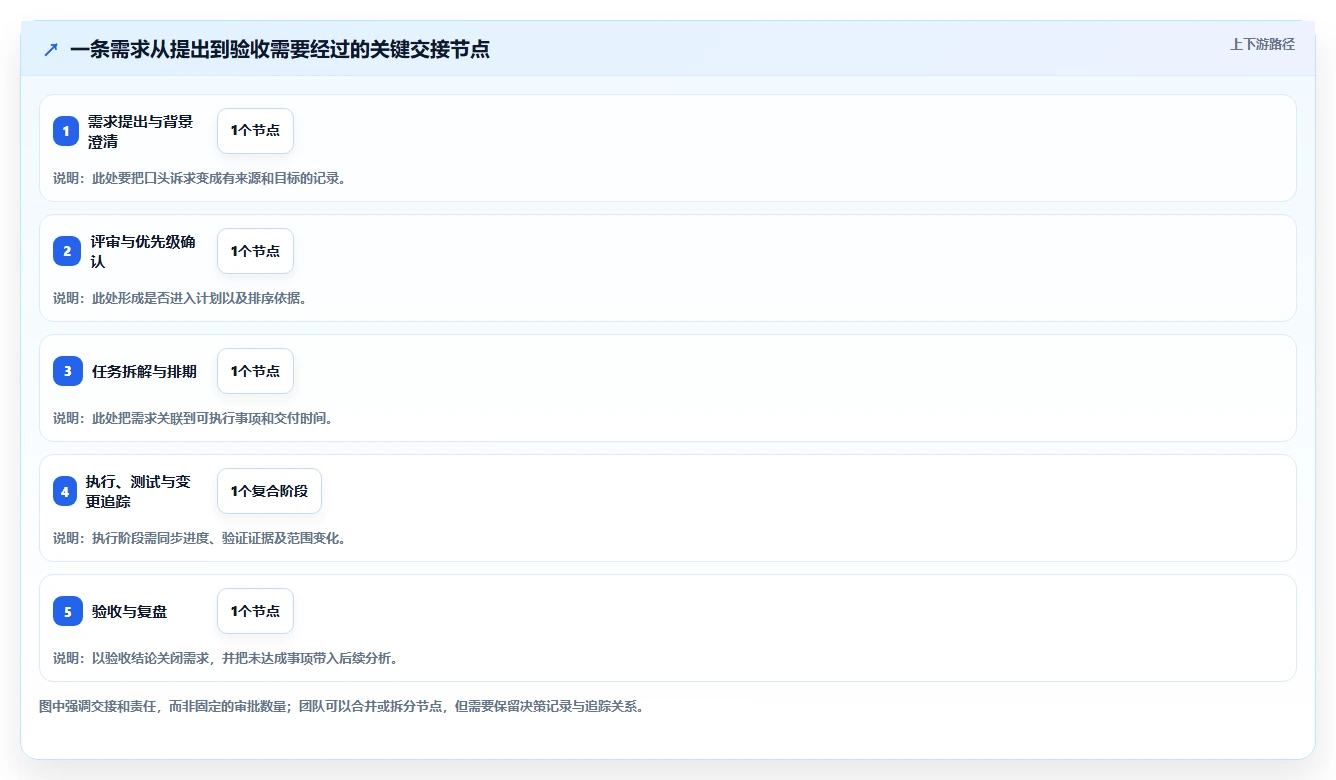Click the 1个节点 pill beside 任务拆解与排期
The height and width of the screenshot is (780, 1336).
[x=255, y=371]
